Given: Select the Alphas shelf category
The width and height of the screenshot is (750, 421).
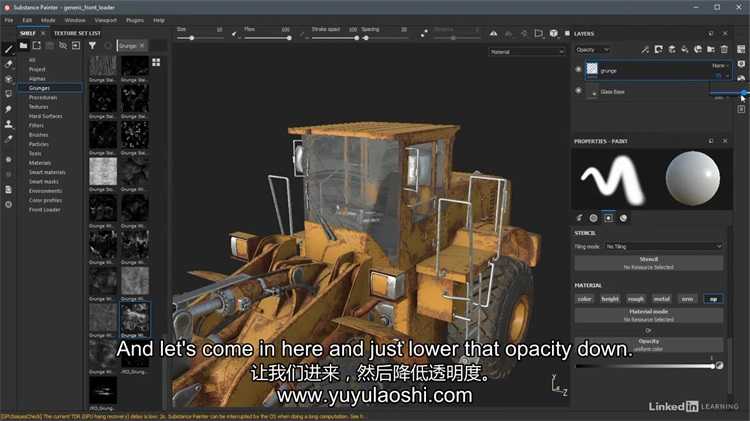Looking at the screenshot, I should (37, 78).
